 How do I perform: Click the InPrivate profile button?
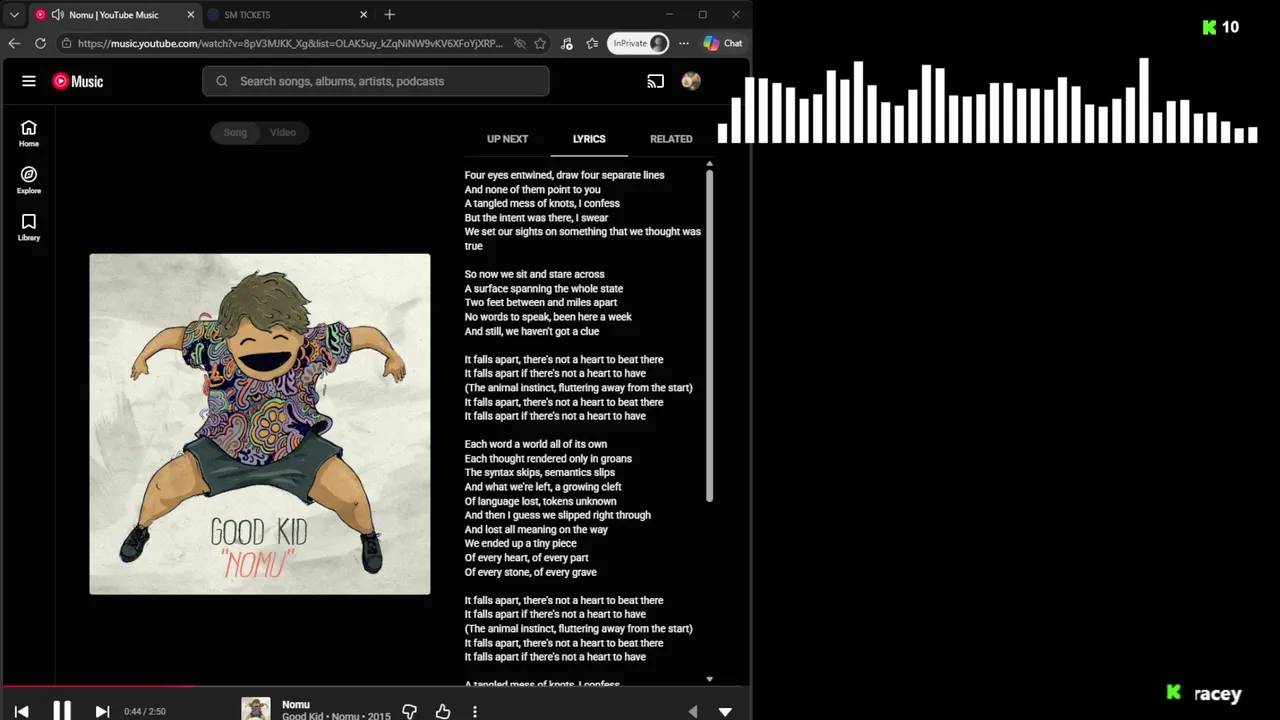pos(638,43)
